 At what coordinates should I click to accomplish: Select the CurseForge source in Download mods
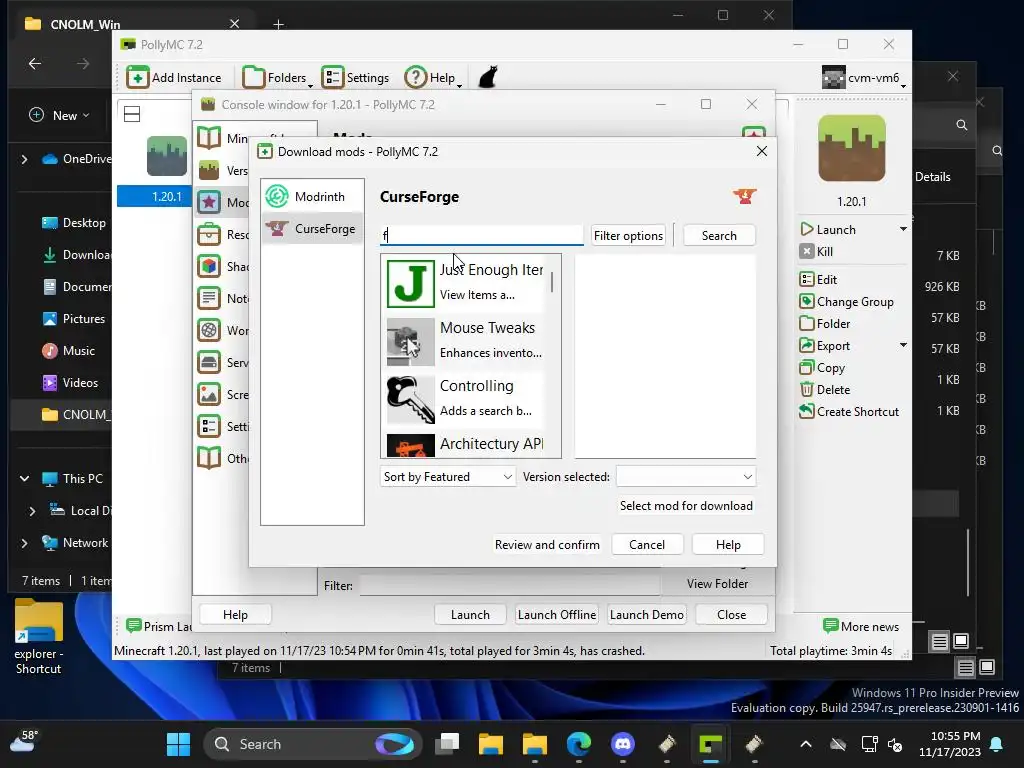tap(312, 229)
